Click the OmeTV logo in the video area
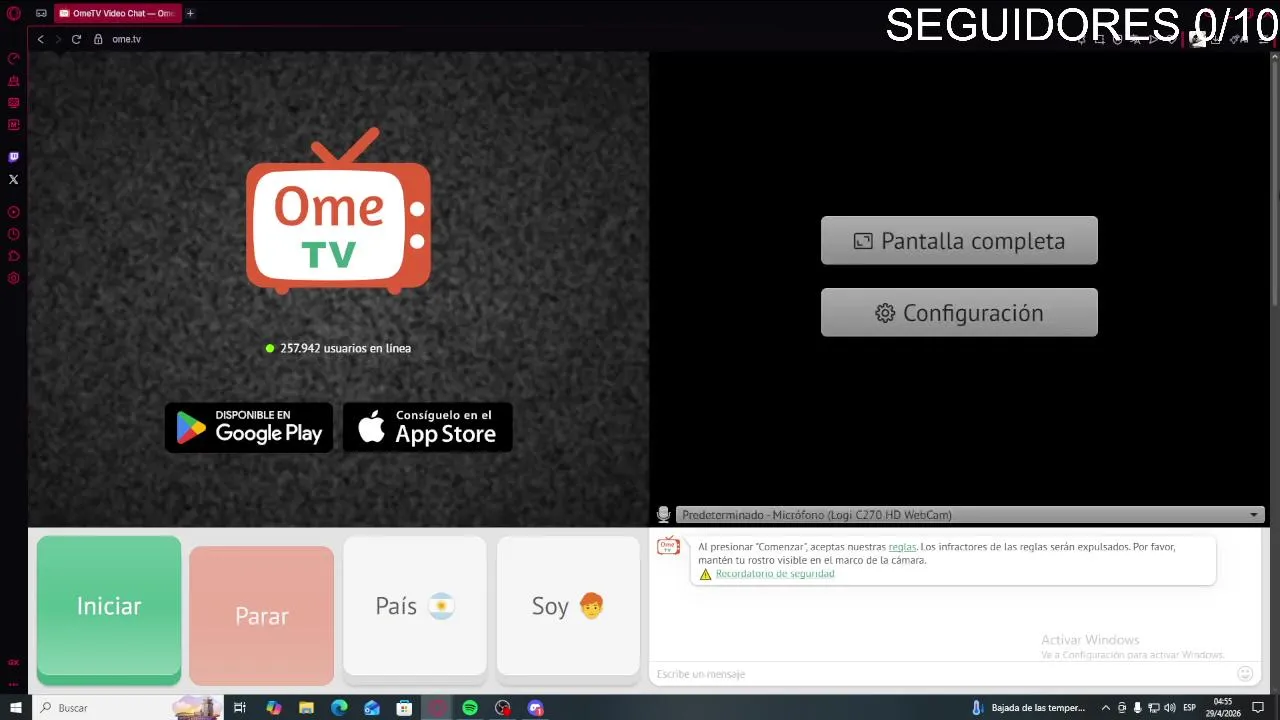The height and width of the screenshot is (720, 1280). click(x=339, y=210)
